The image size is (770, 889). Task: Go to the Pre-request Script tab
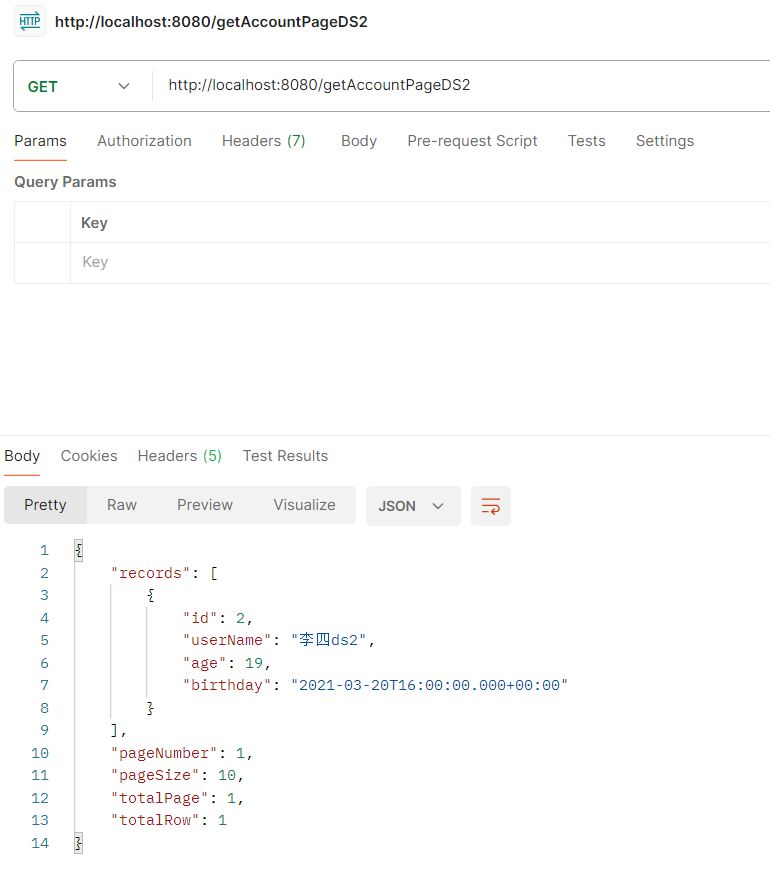click(x=472, y=141)
